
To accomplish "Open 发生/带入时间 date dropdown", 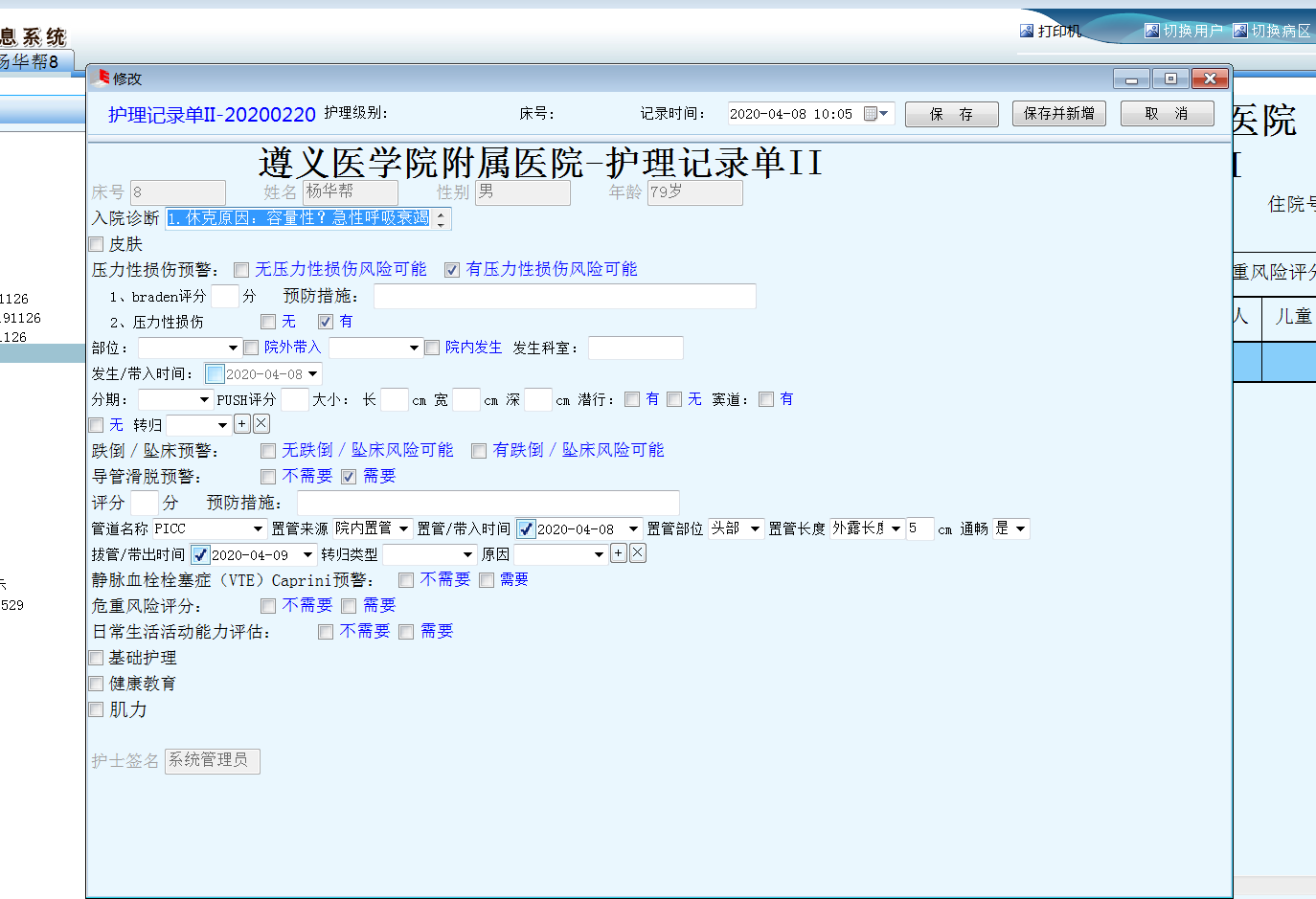I will tap(312, 373).
